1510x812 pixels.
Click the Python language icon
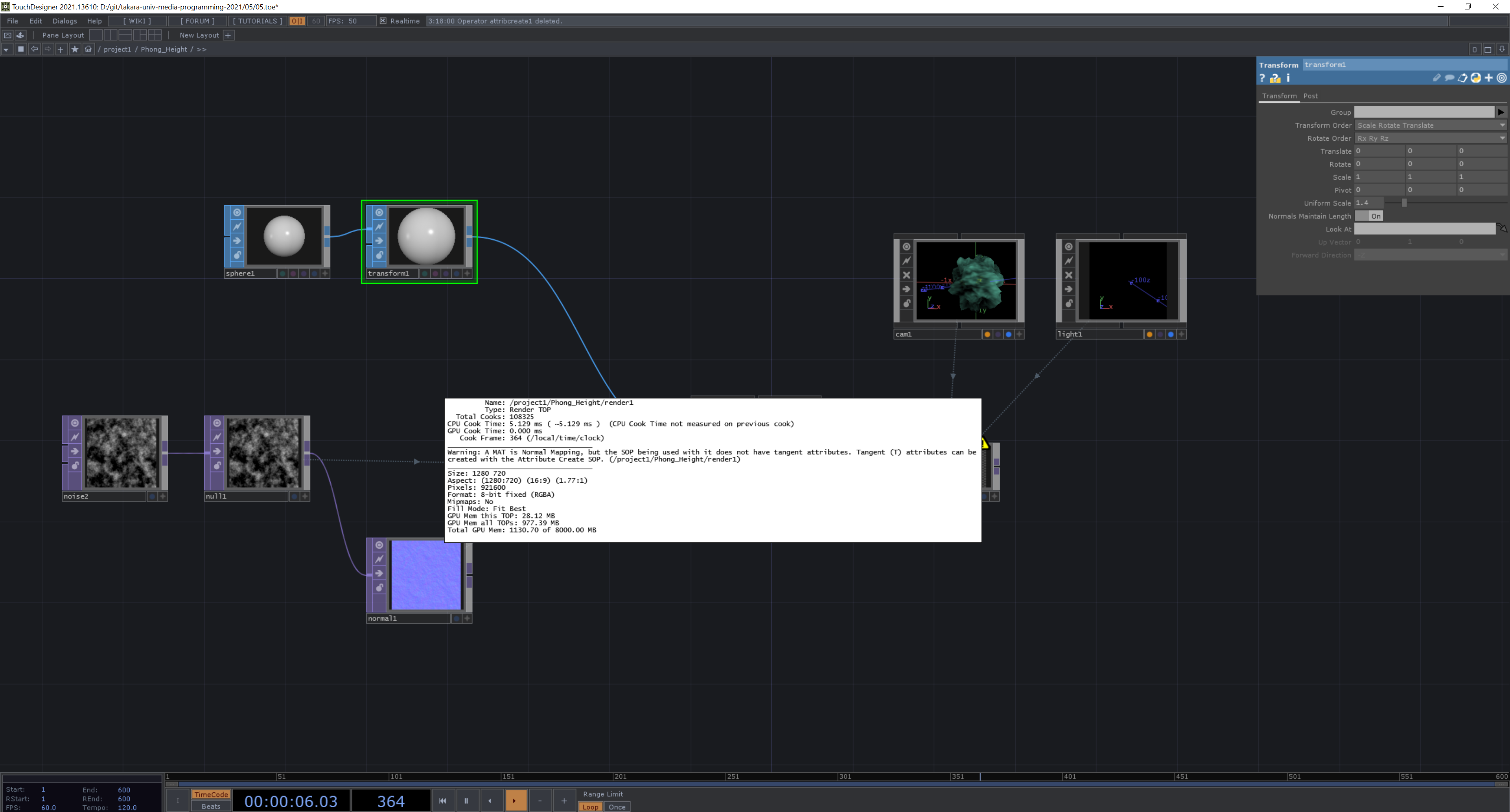click(1475, 78)
